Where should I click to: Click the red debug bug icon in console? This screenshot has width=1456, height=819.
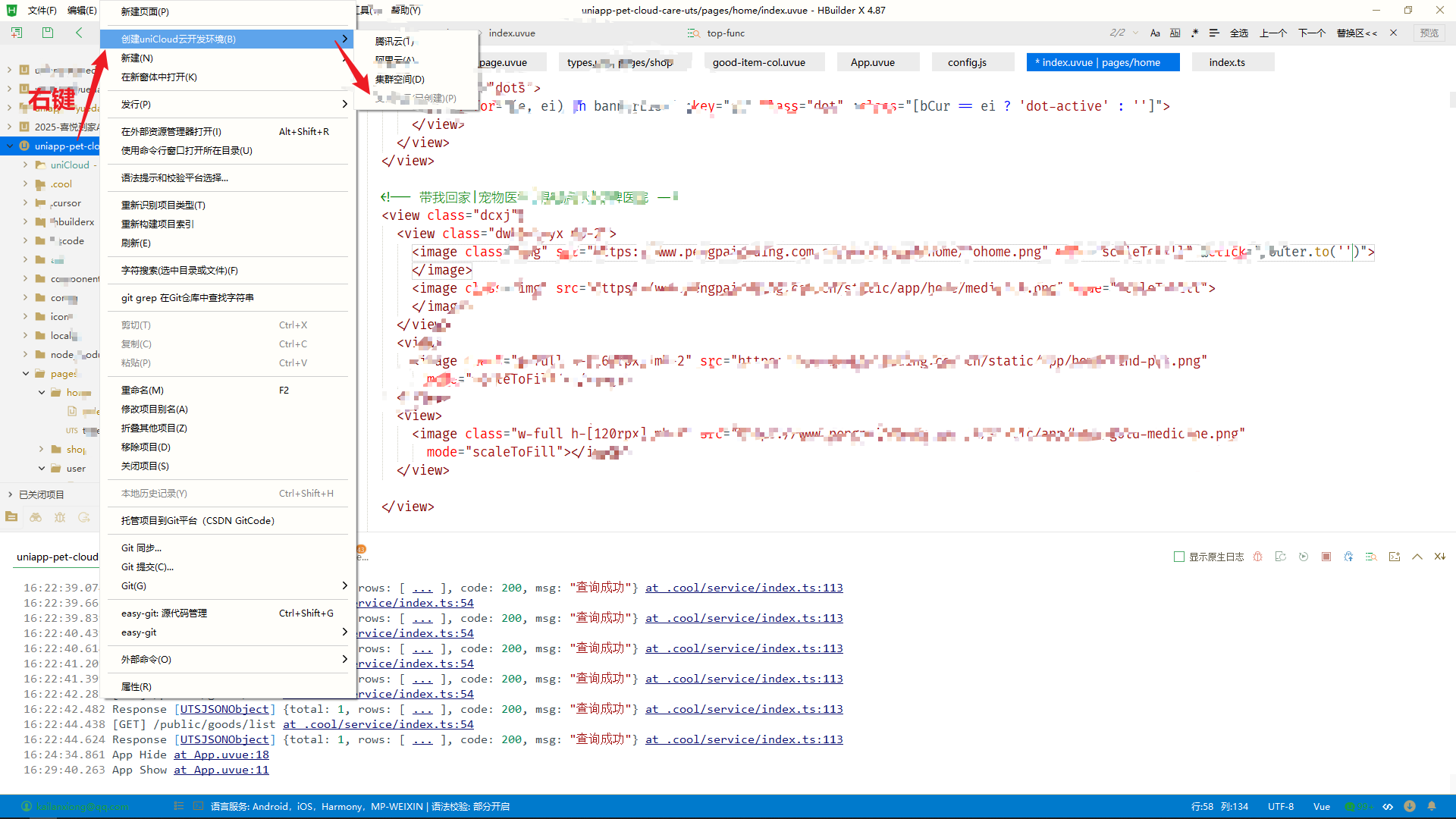point(1257,557)
